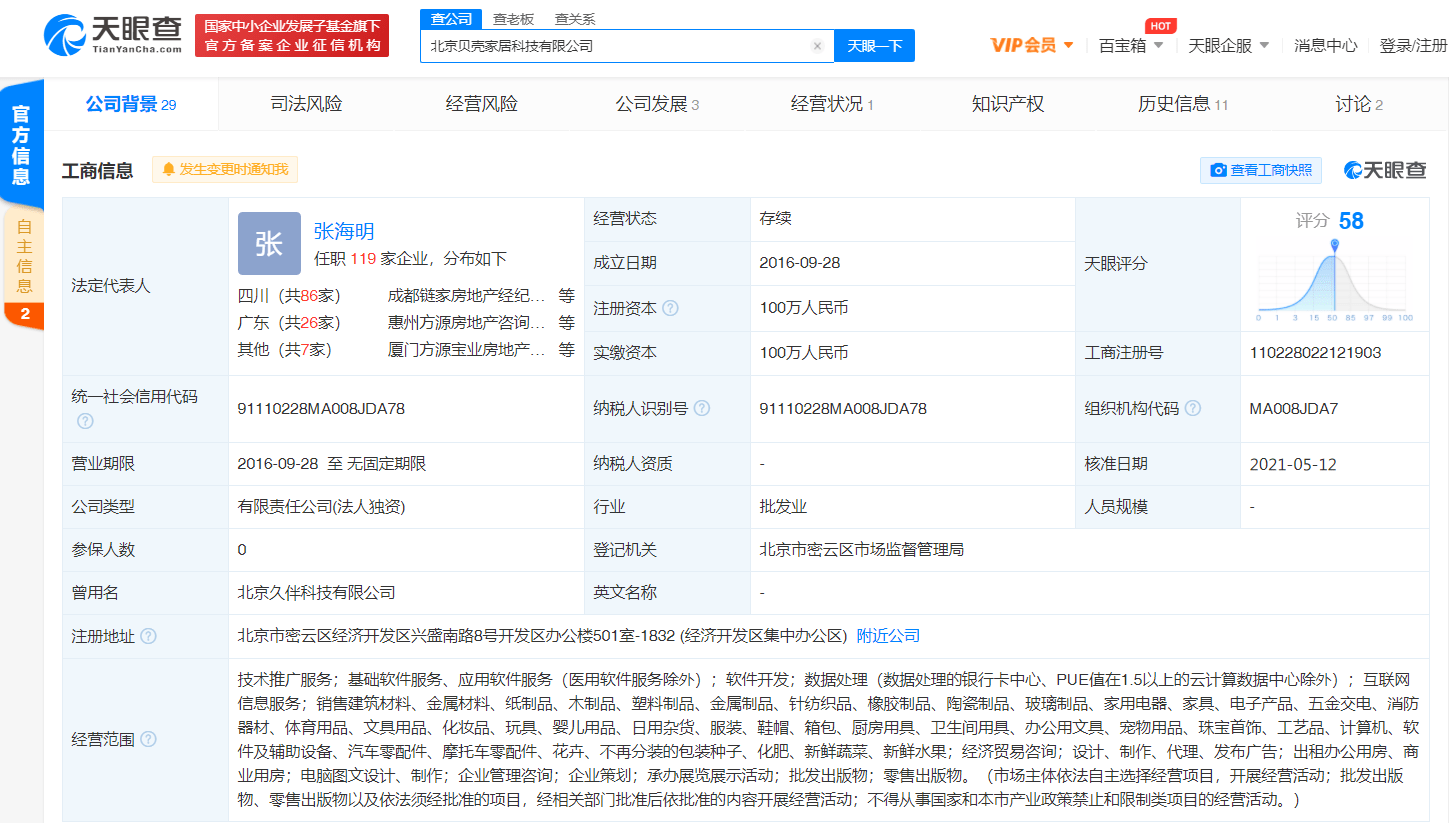1449x823 pixels.
Task: Clear the search box with the × icon
Action: click(x=817, y=45)
